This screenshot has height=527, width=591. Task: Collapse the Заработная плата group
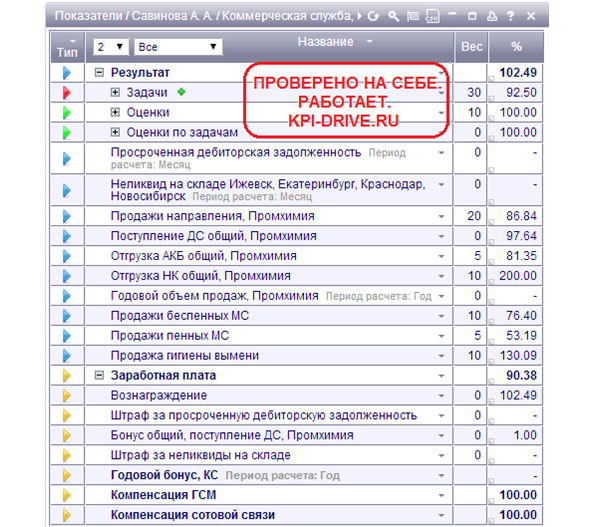99,375
